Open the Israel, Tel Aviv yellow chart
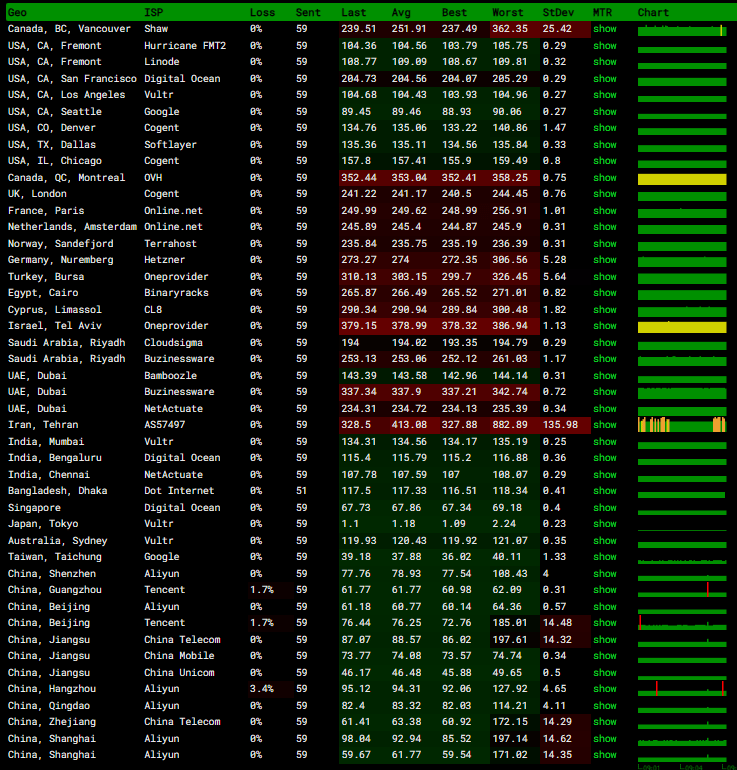 pos(682,328)
